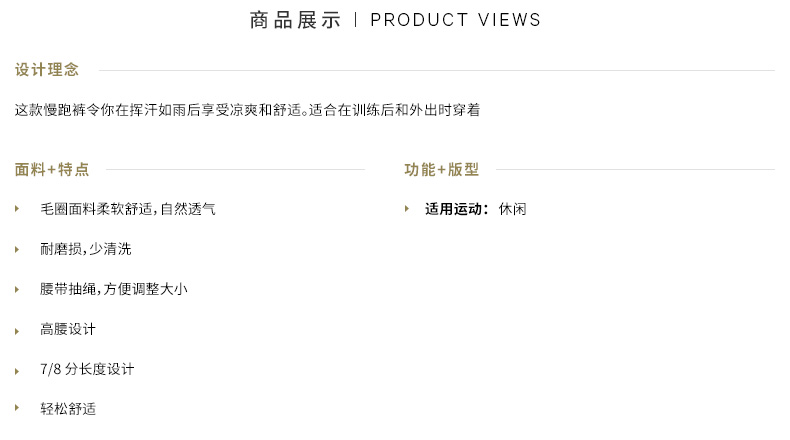The width and height of the screenshot is (790, 440).
Task: Click the arrow bullet beside 耐磨损,少清洗
Action: (17, 249)
